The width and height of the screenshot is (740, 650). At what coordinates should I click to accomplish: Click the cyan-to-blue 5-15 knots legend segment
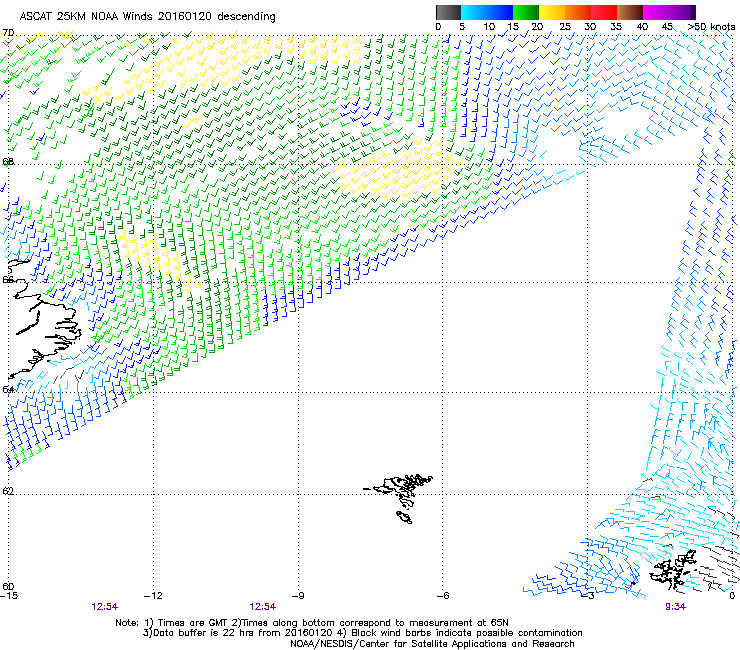[487, 12]
